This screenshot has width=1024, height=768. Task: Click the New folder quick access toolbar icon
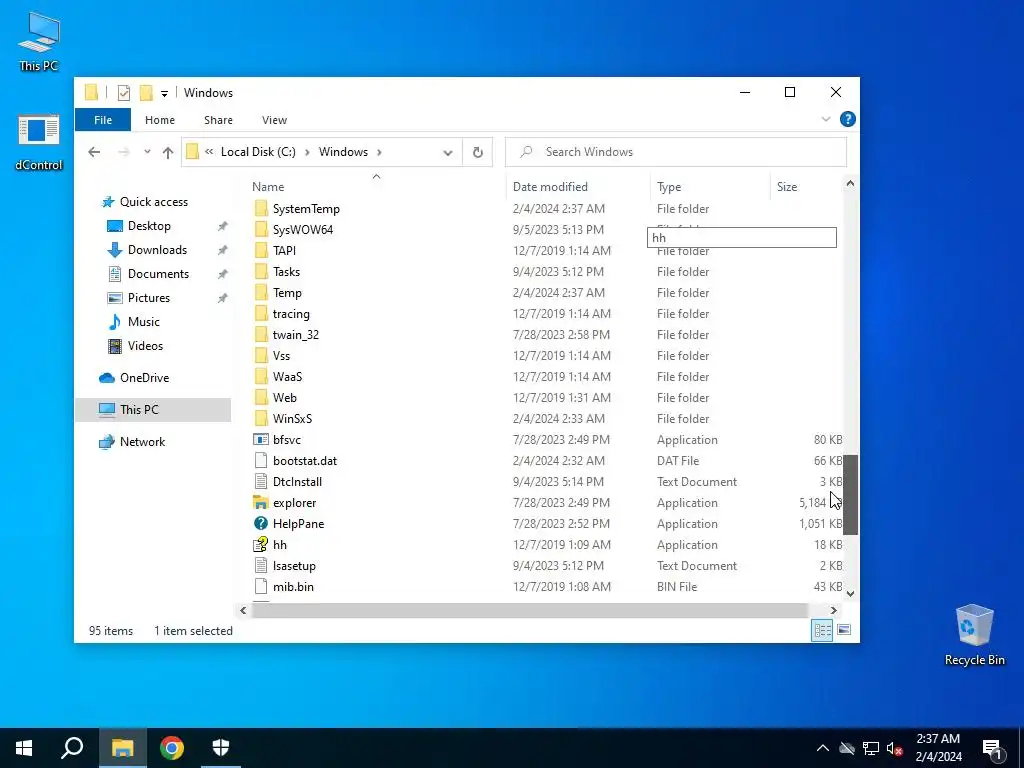[x=146, y=93]
